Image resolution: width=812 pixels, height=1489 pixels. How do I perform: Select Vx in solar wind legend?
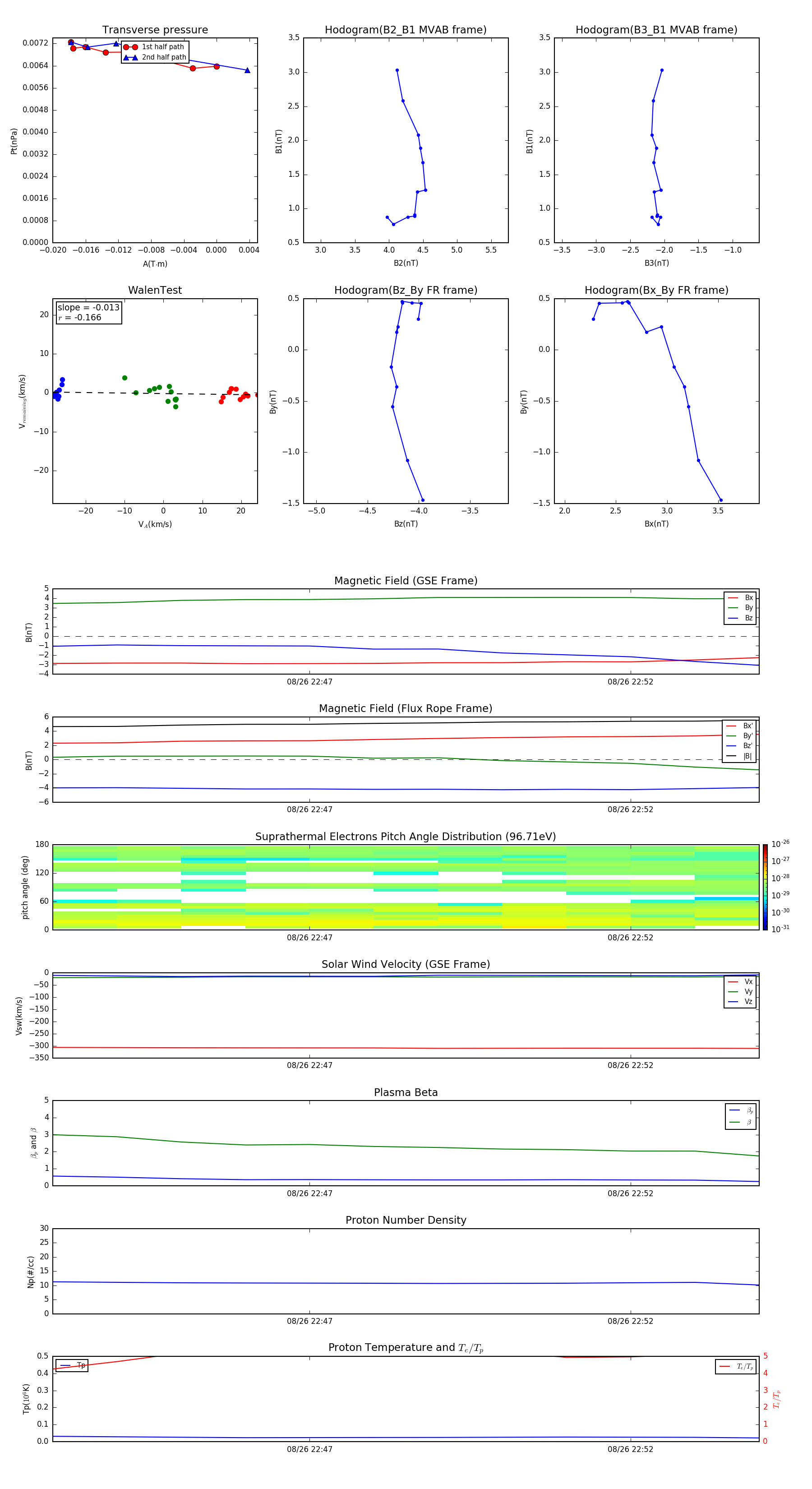point(740,981)
